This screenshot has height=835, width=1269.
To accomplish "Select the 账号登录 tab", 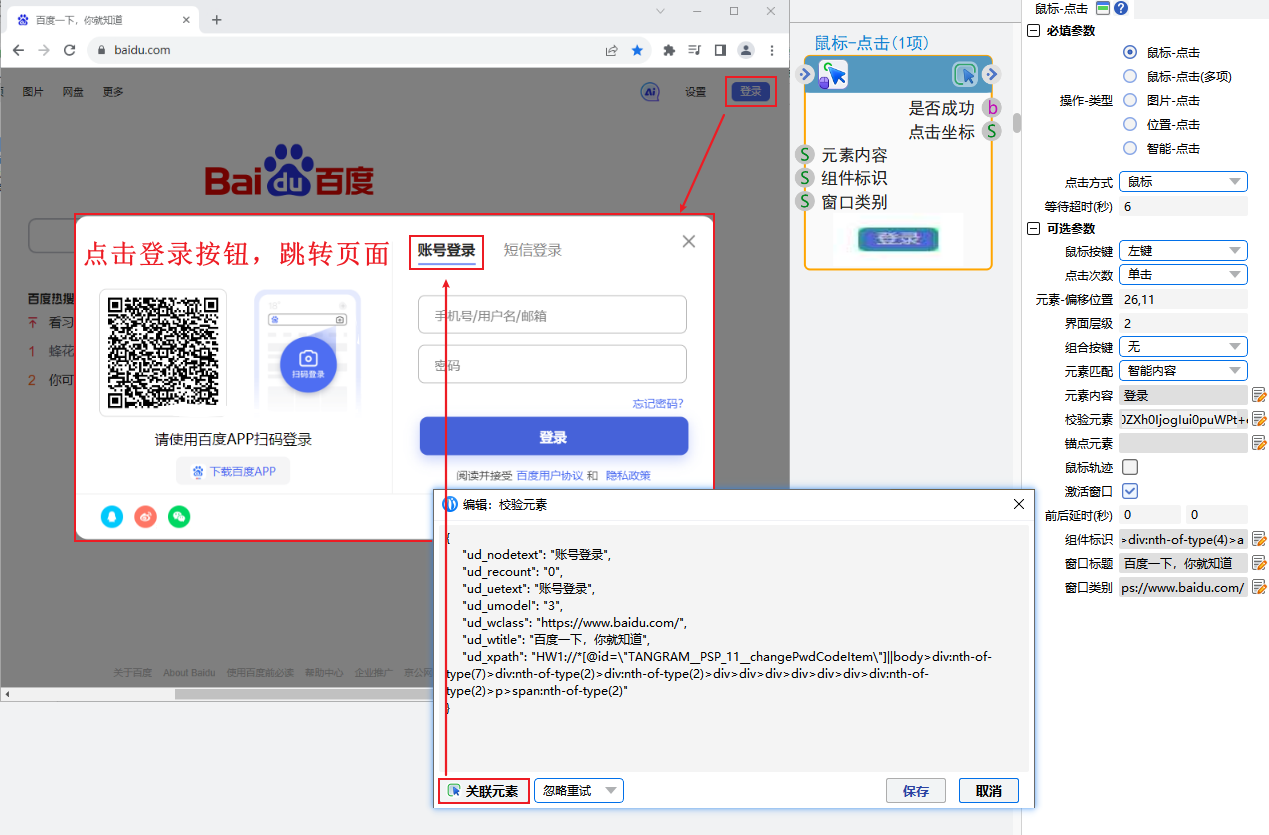I will point(446,250).
